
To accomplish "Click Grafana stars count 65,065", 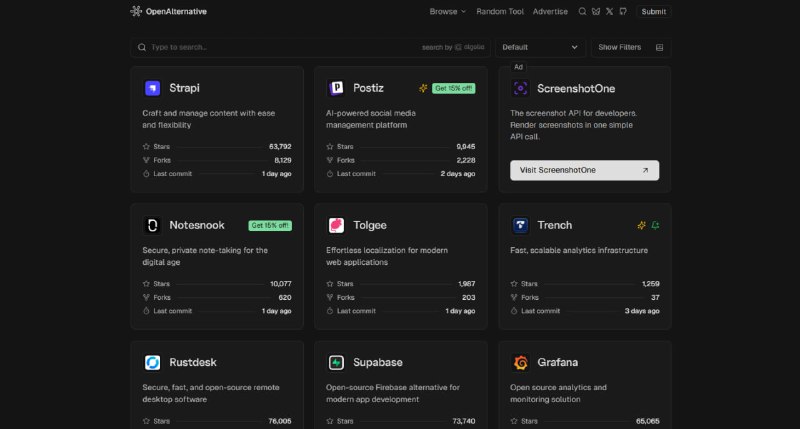I will [647, 421].
